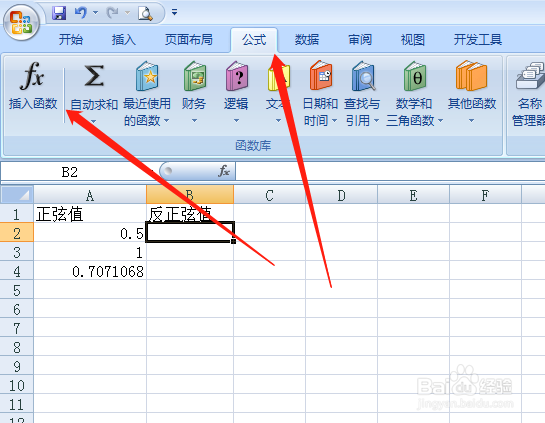The image size is (545, 423).
Task: Go to the 数据 tab
Action: (x=307, y=40)
